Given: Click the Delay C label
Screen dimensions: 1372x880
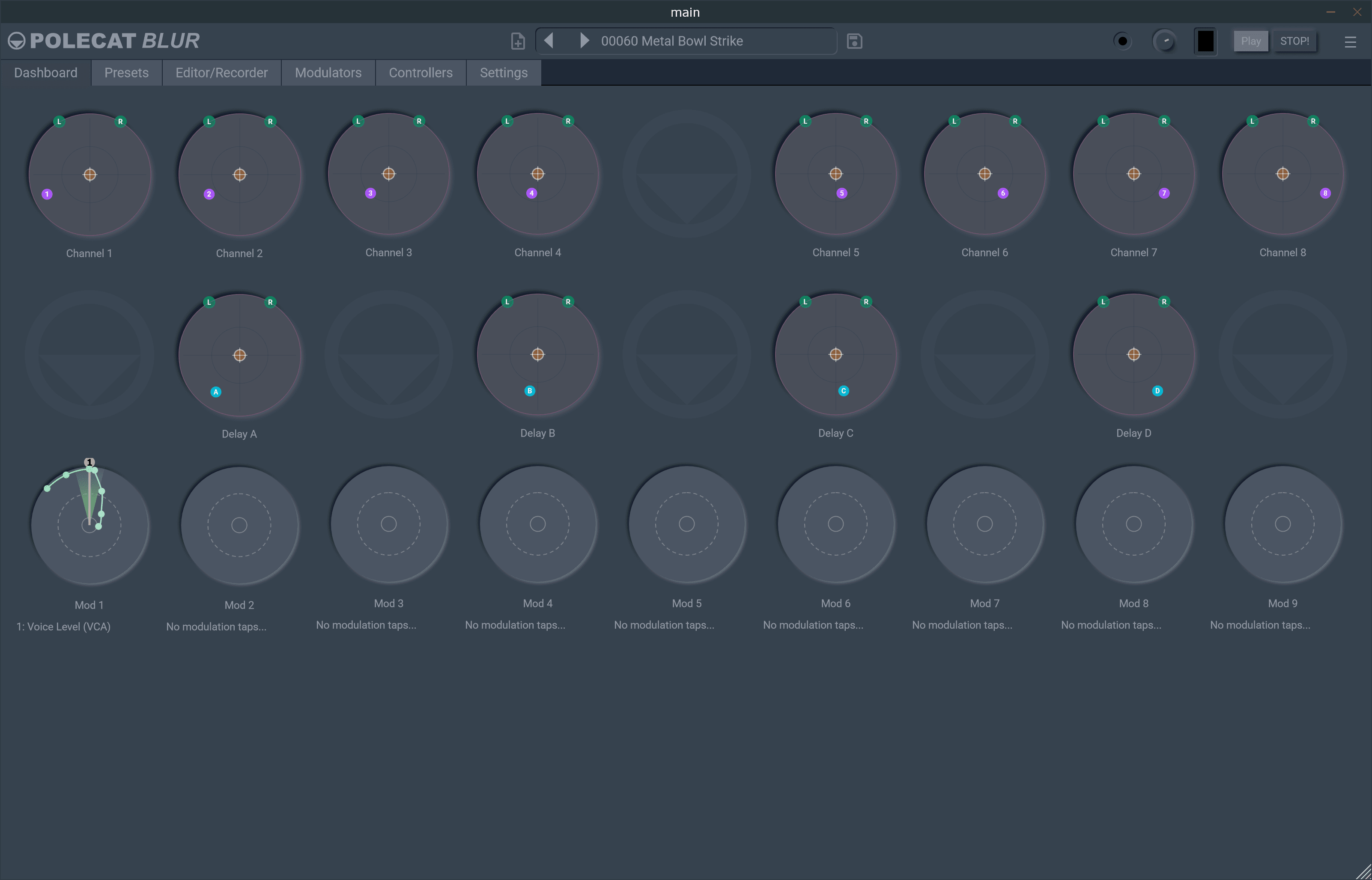Looking at the screenshot, I should tap(836, 433).
